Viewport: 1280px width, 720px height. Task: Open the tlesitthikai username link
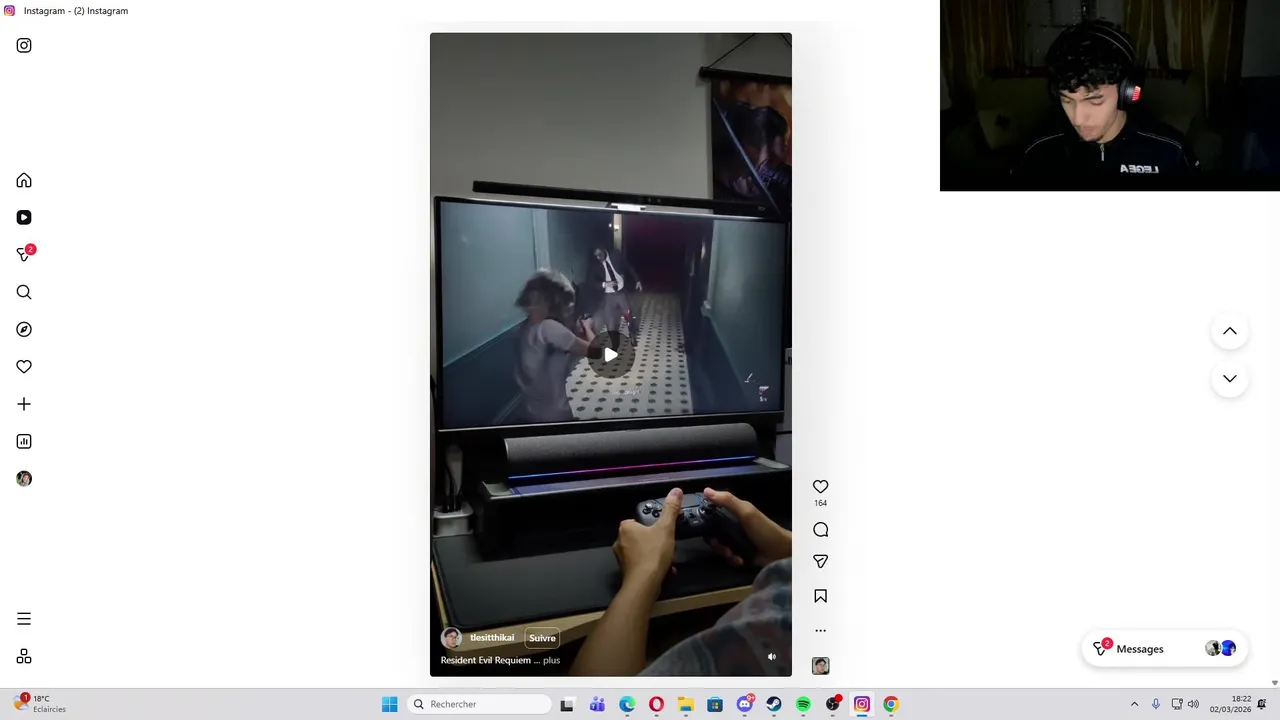[x=492, y=638]
